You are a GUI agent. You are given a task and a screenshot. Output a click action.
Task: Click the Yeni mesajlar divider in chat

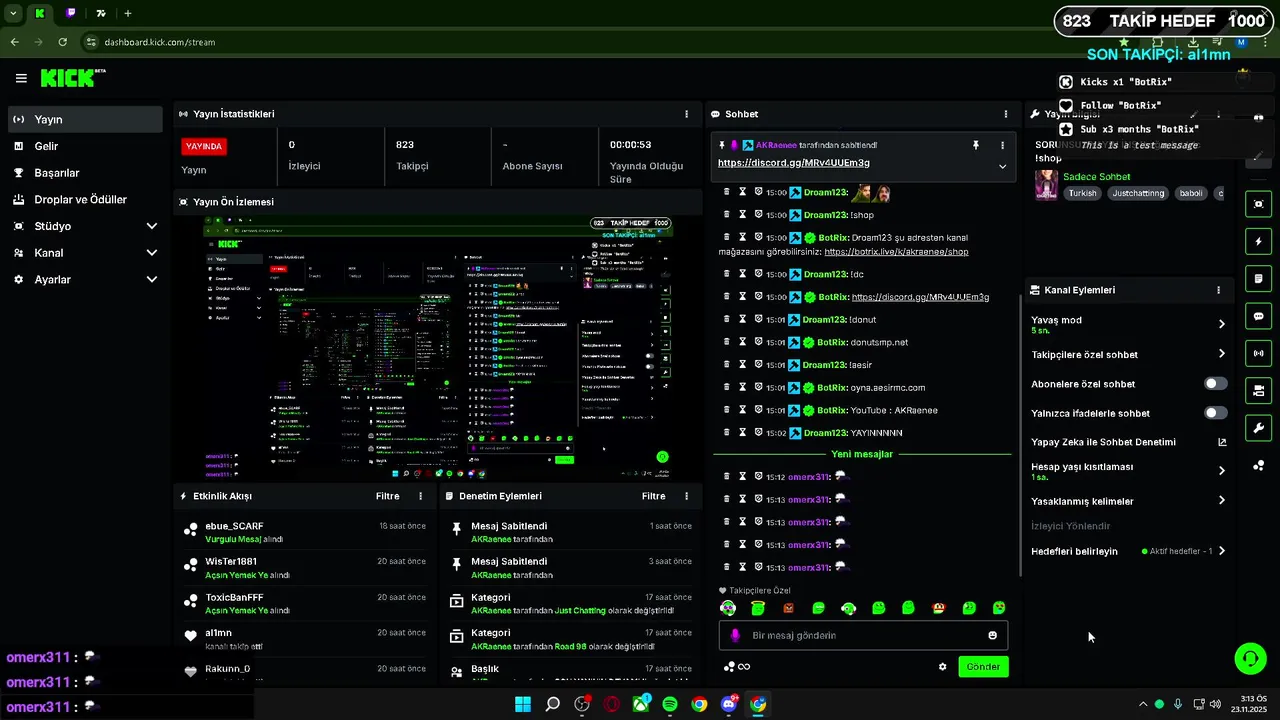point(862,454)
